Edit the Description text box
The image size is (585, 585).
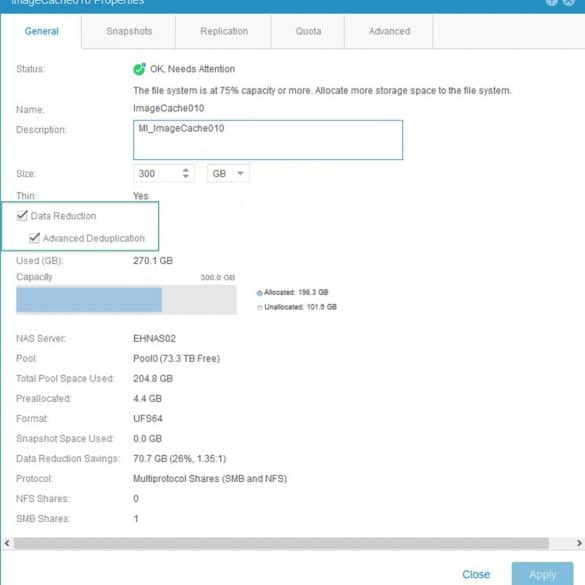[x=268, y=140]
